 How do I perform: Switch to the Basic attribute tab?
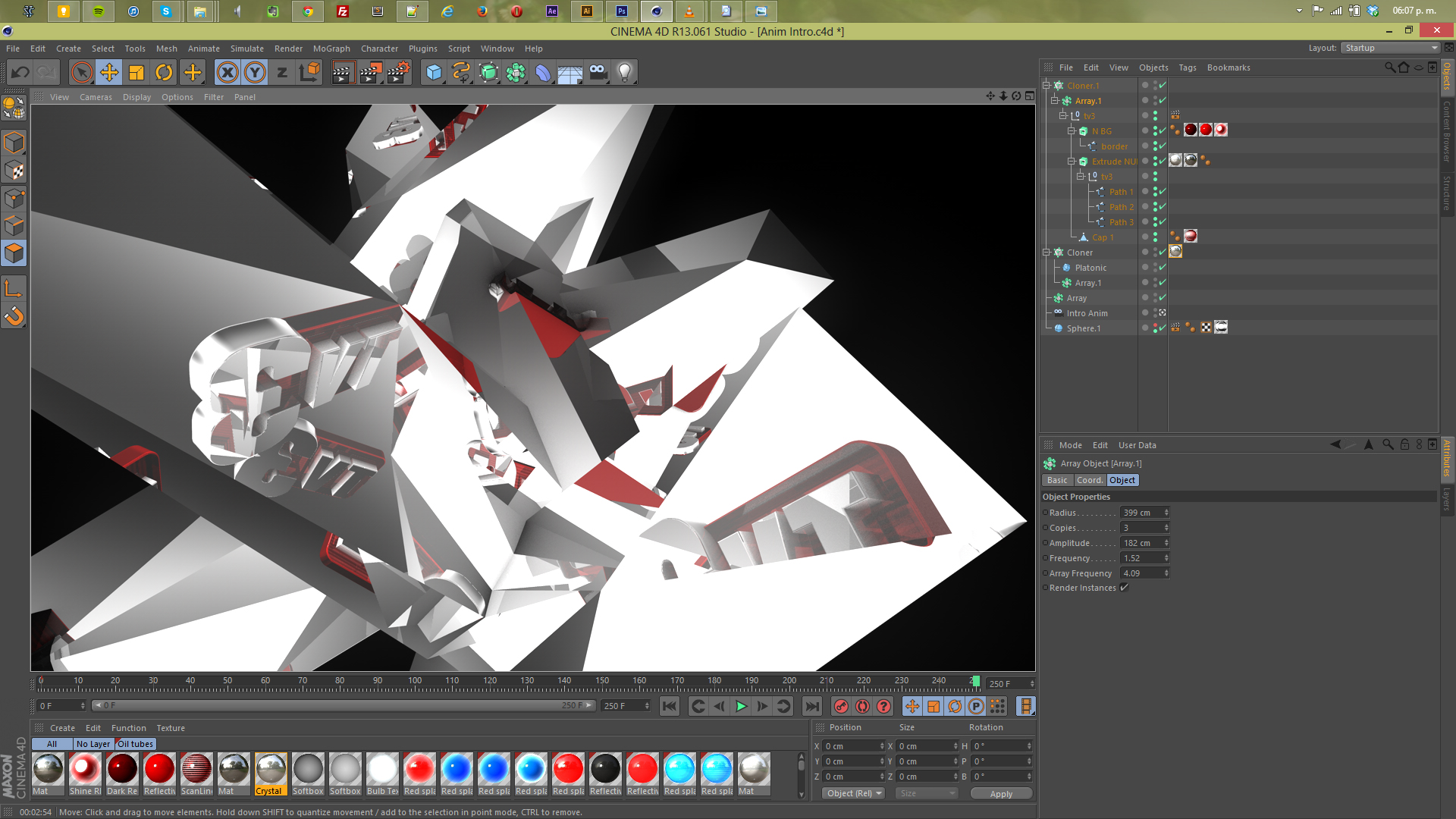(x=1057, y=480)
